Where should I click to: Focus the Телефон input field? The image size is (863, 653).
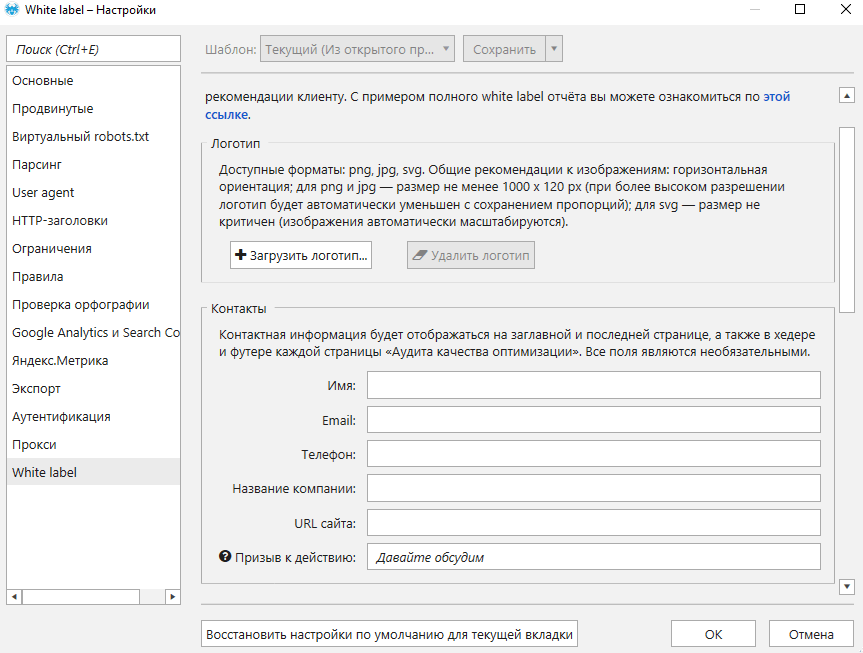click(594, 454)
